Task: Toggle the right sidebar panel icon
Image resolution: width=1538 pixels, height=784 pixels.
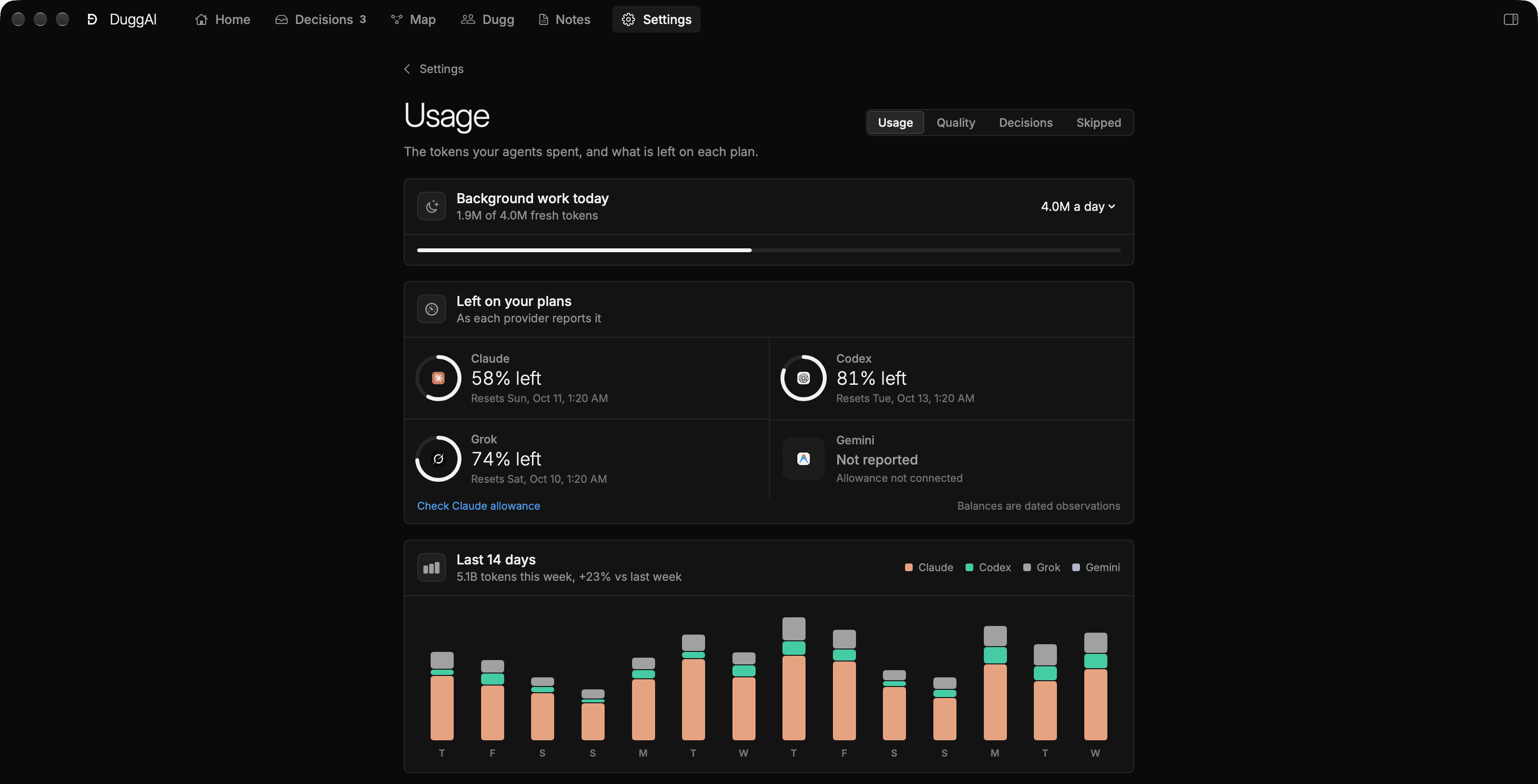Action: pyautogui.click(x=1511, y=20)
